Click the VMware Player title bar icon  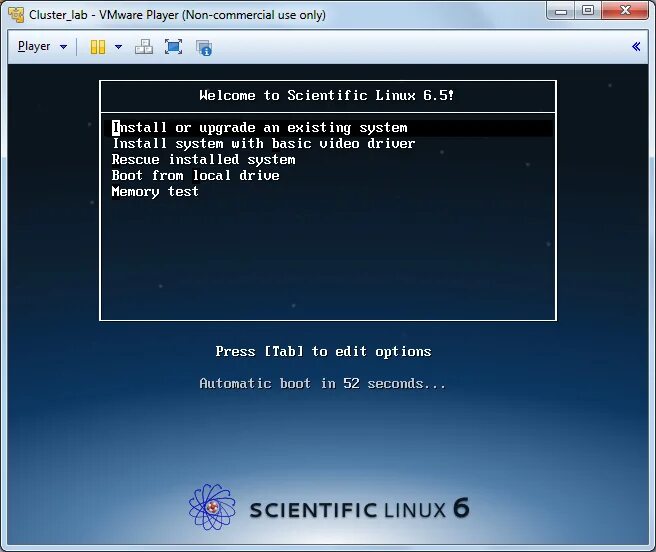16,15
